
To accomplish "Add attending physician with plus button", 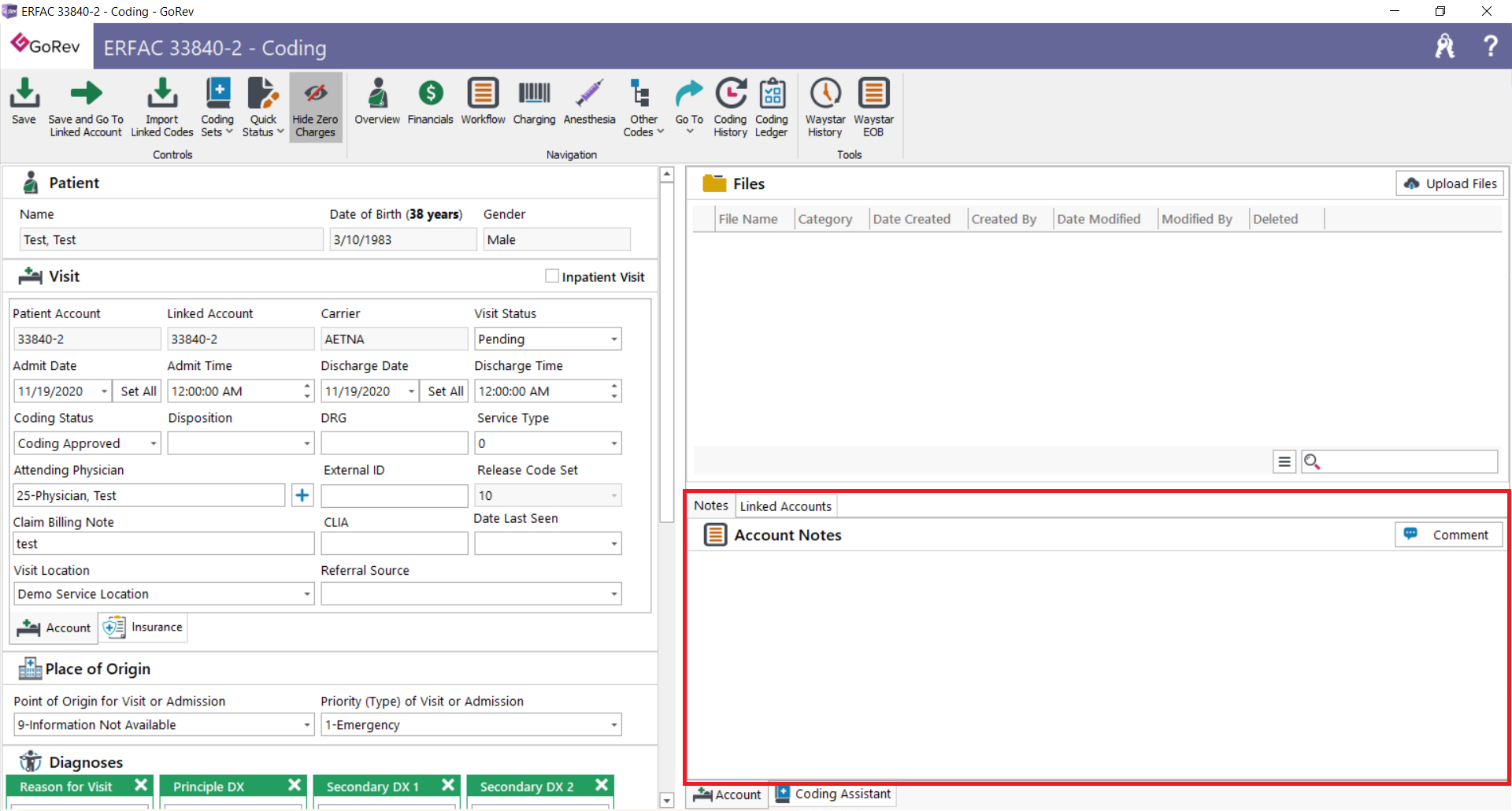I will pyautogui.click(x=302, y=495).
